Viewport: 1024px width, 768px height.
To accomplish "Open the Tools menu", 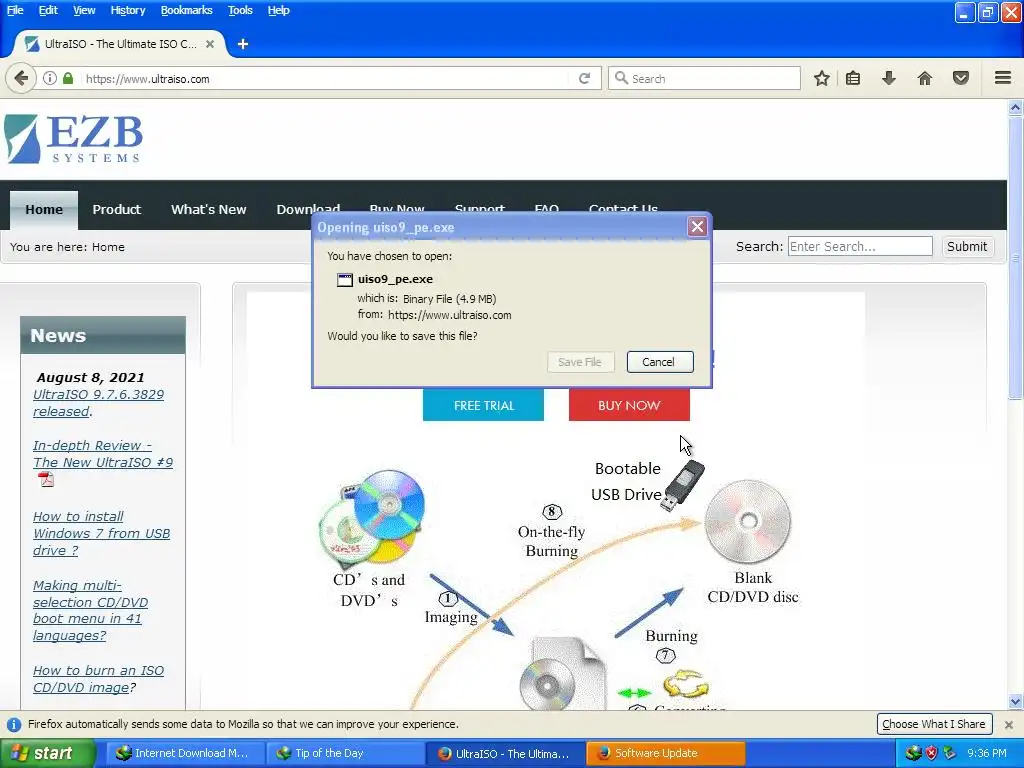I will tap(240, 10).
